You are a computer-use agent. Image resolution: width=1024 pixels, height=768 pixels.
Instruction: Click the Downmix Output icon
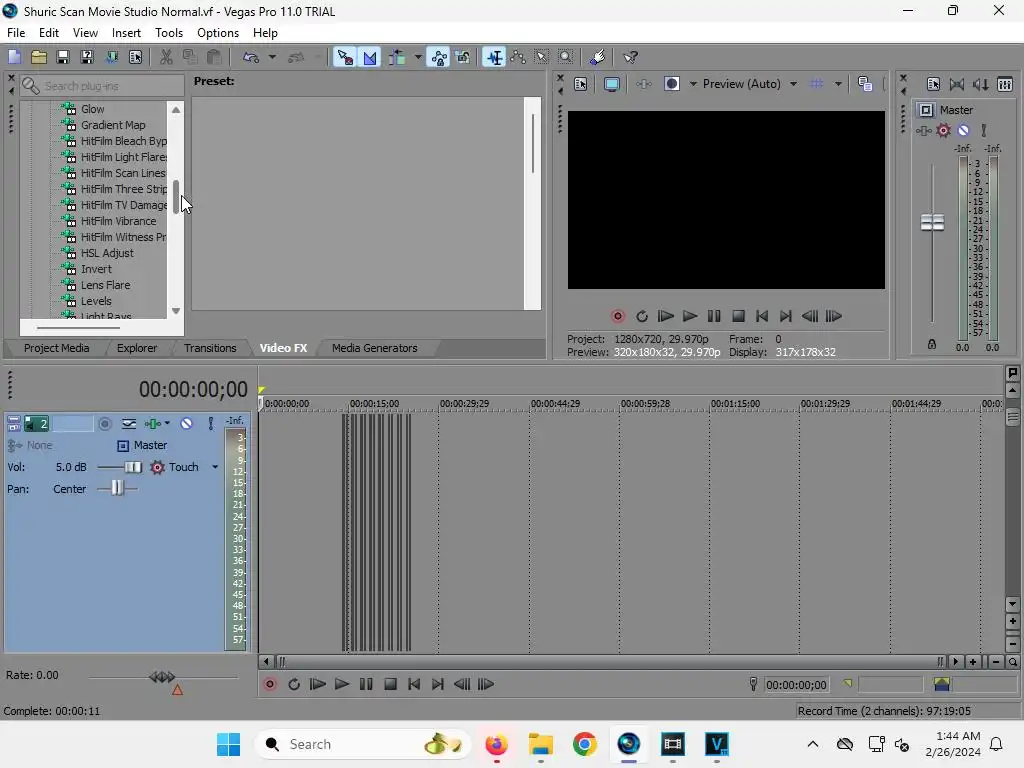coord(957,84)
